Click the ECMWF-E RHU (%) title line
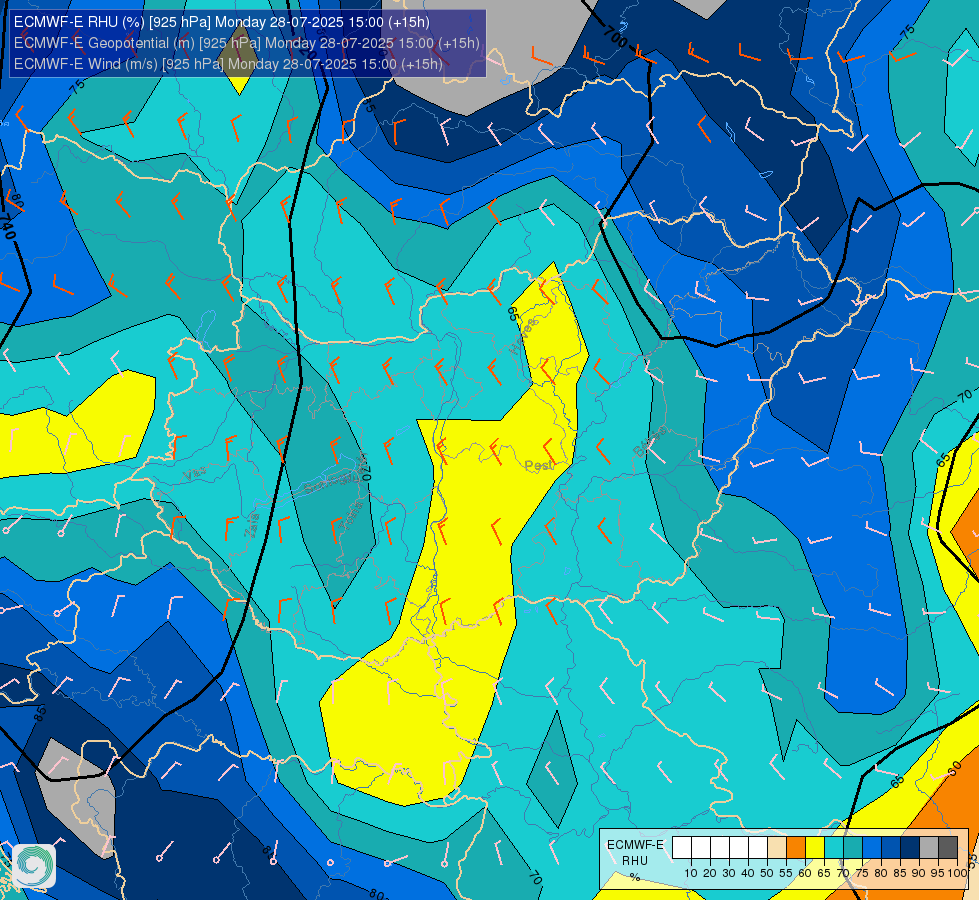 point(222,22)
